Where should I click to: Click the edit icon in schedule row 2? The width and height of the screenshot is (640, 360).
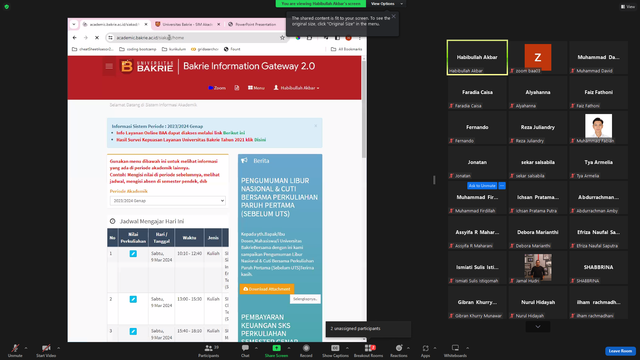pyautogui.click(x=133, y=299)
